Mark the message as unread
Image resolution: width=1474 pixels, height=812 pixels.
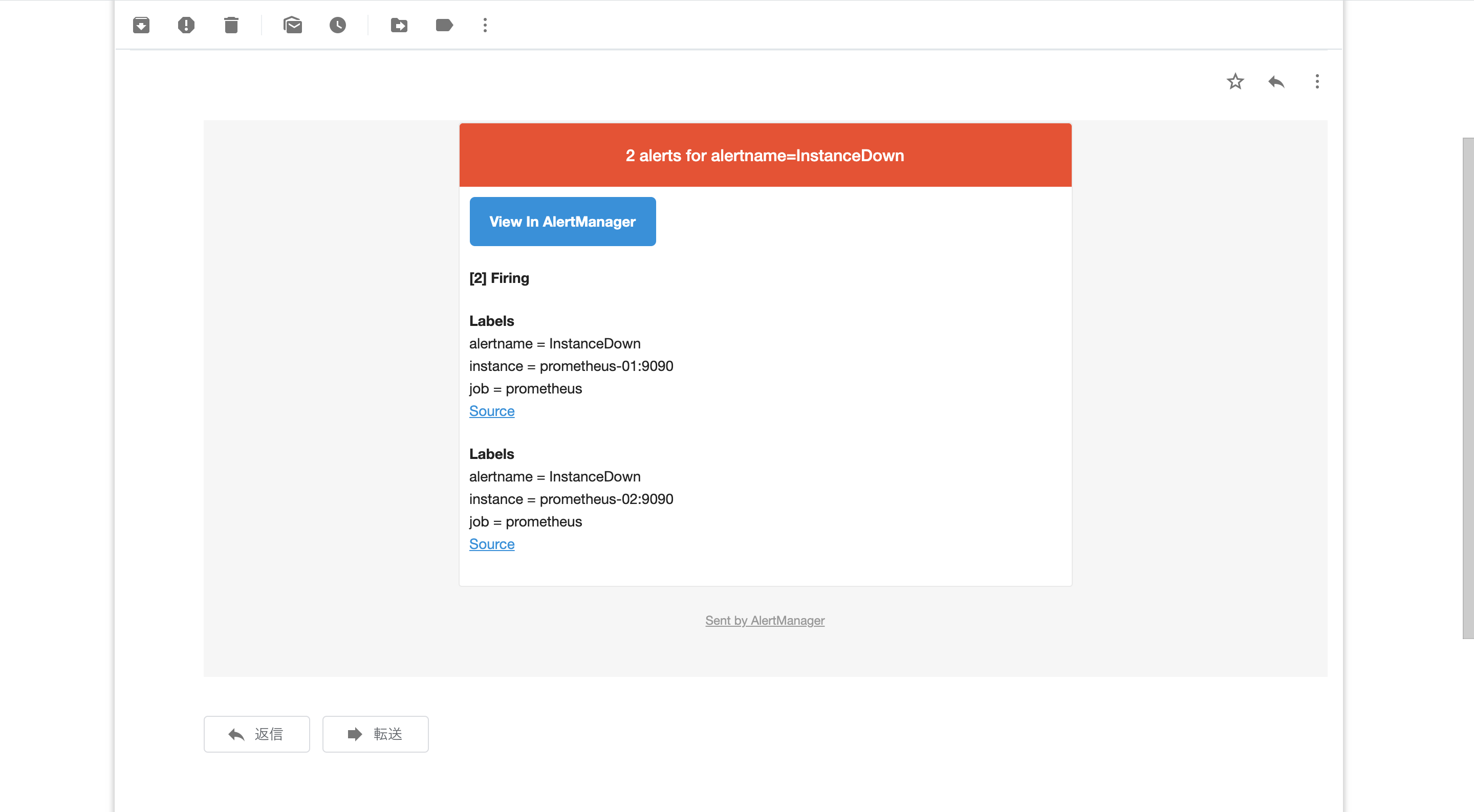point(292,25)
